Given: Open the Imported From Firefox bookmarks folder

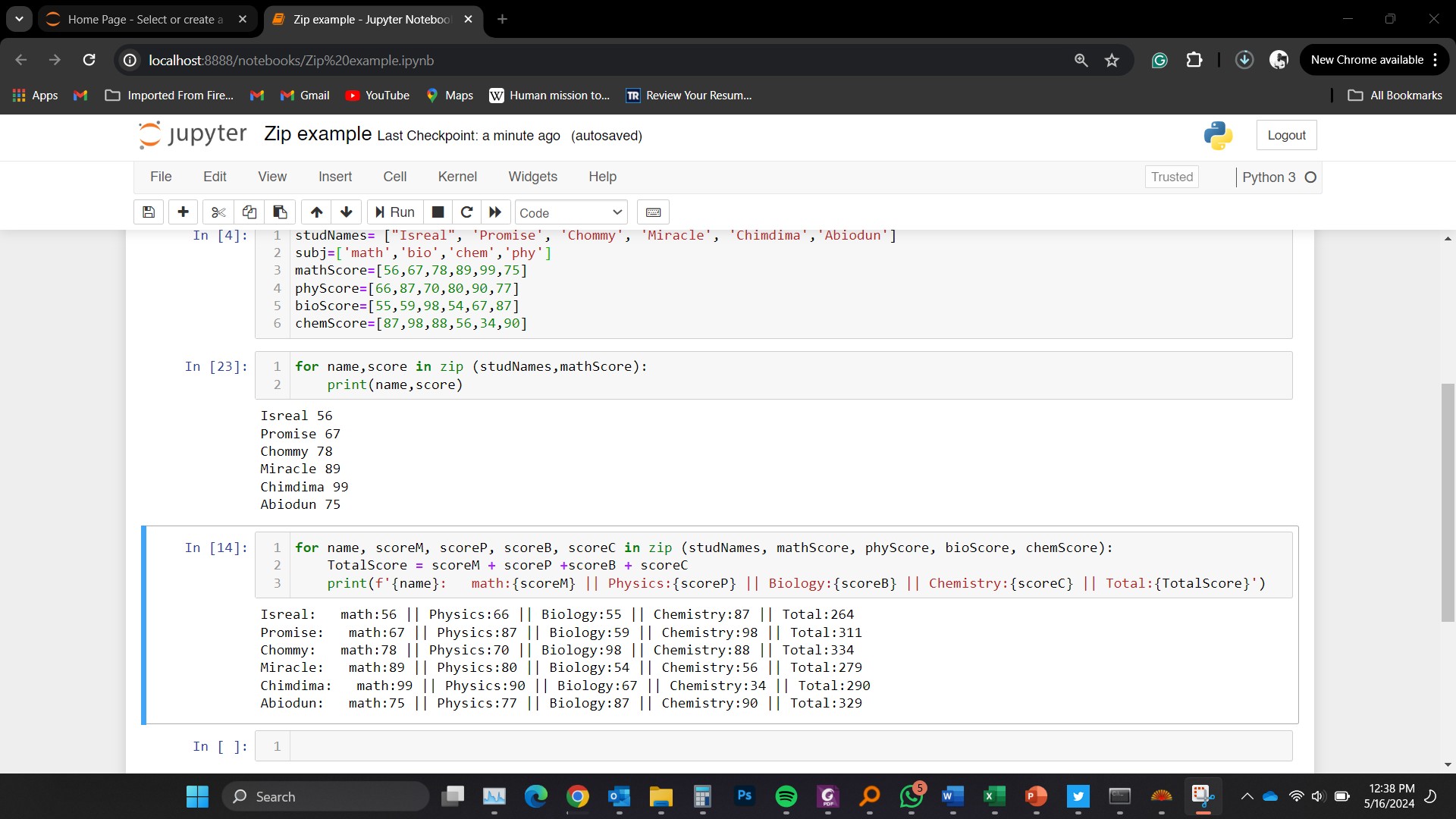Looking at the screenshot, I should point(169,96).
